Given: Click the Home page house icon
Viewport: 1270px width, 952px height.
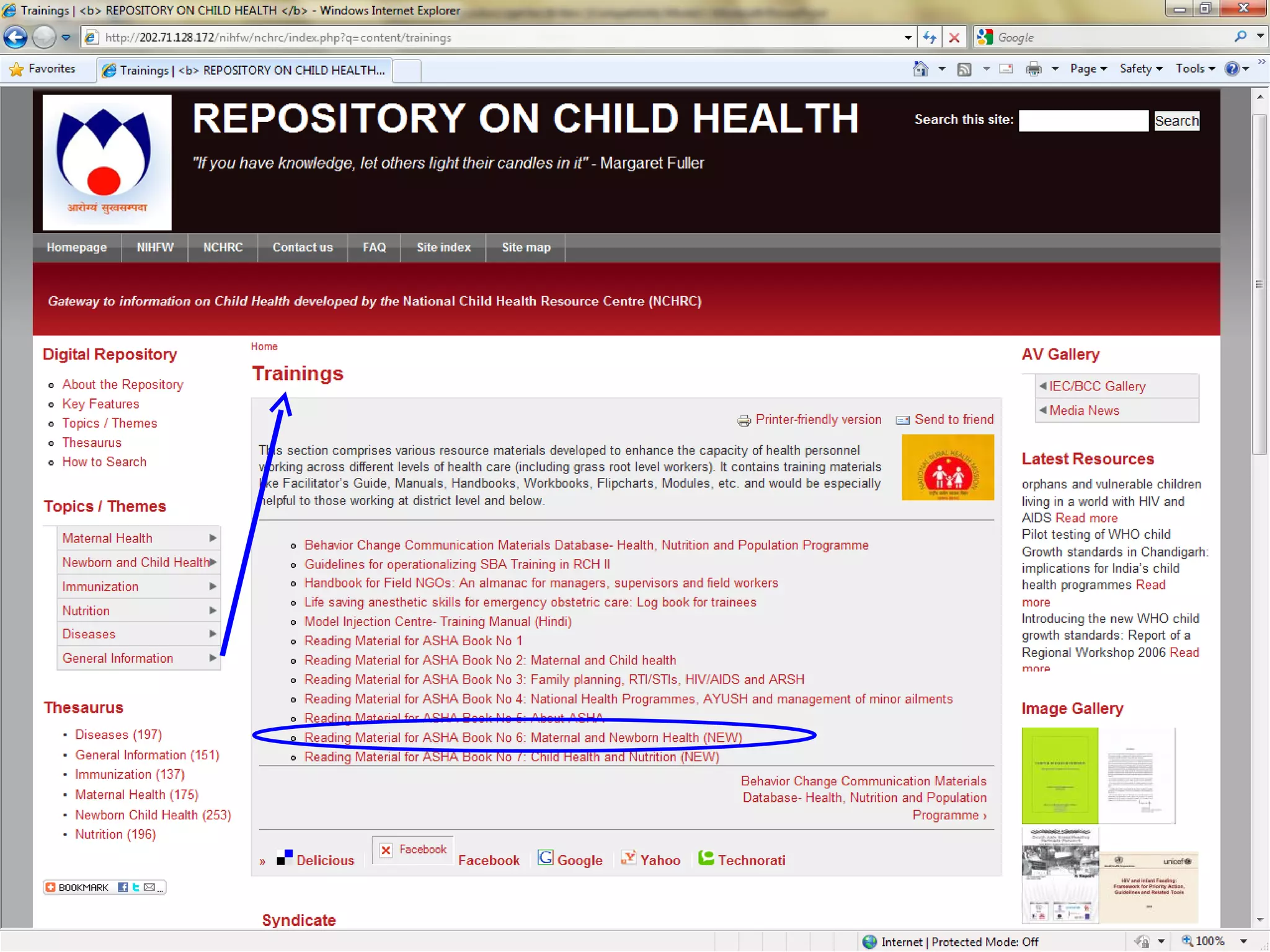Looking at the screenshot, I should (920, 69).
